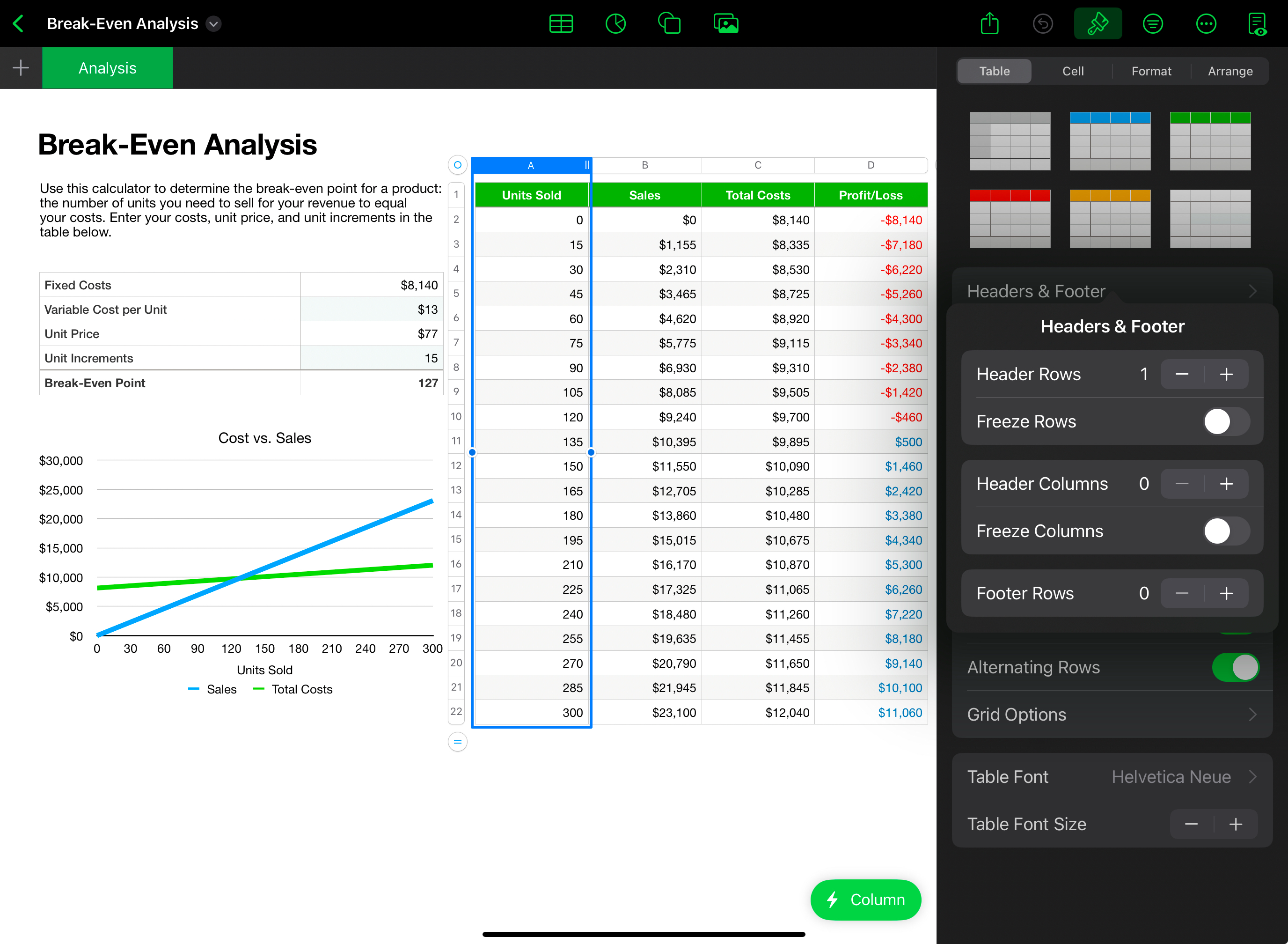Tap the undo icon
This screenshot has height=944, width=1288.
(x=1042, y=23)
